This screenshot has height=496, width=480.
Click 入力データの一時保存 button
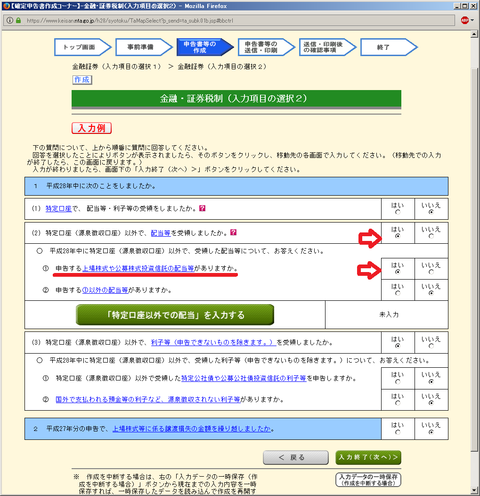tap(368, 480)
